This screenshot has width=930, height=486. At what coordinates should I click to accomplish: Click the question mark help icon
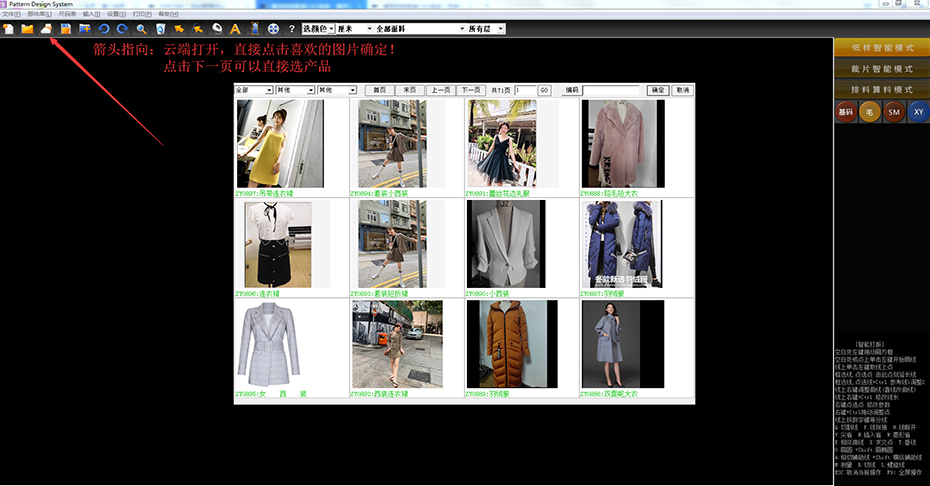291,29
